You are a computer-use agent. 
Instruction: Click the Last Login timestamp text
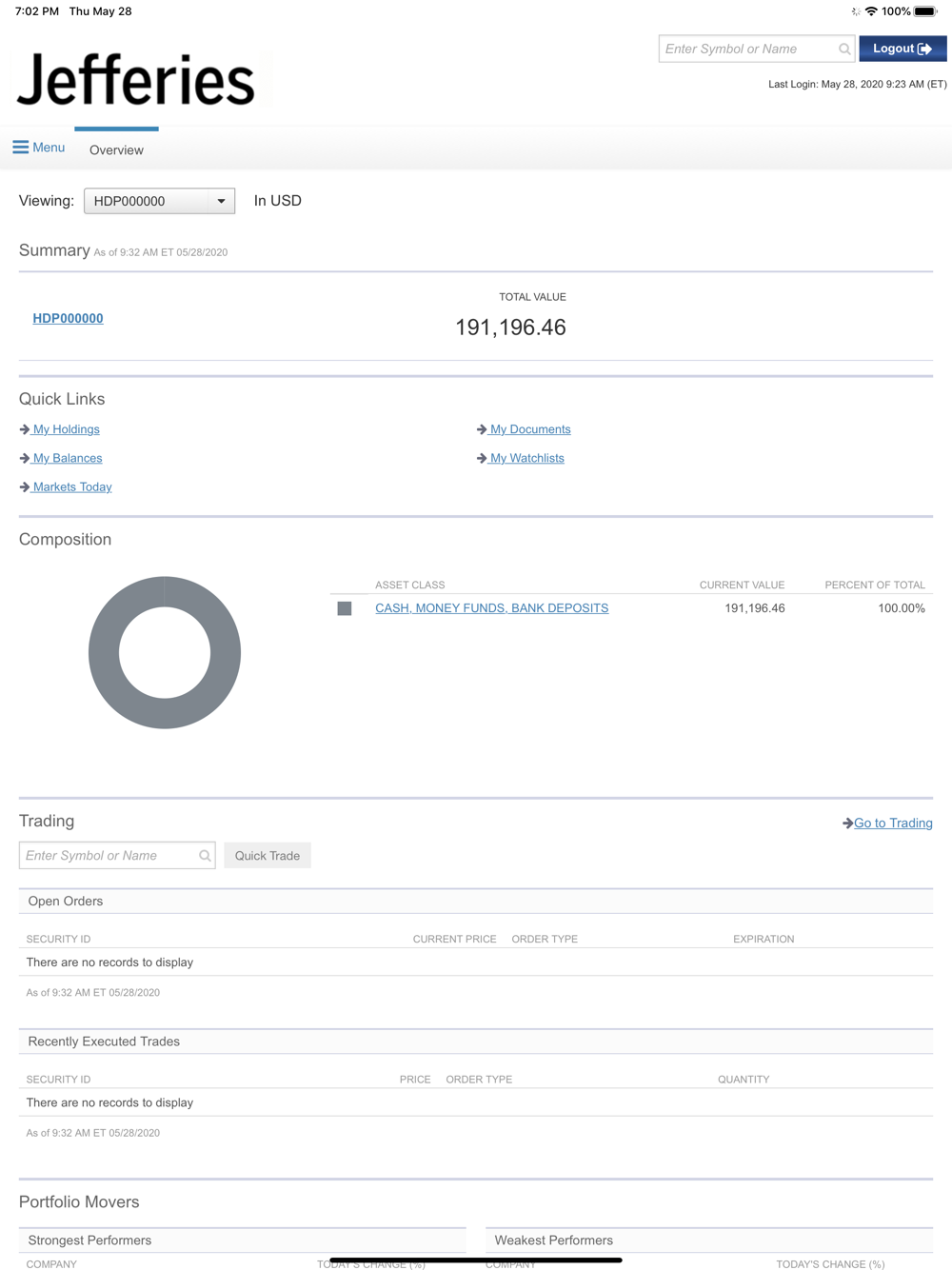coord(858,84)
